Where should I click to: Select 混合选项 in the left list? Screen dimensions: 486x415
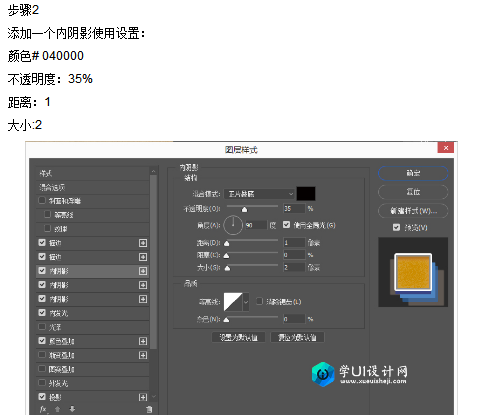pyautogui.click(x=92, y=187)
